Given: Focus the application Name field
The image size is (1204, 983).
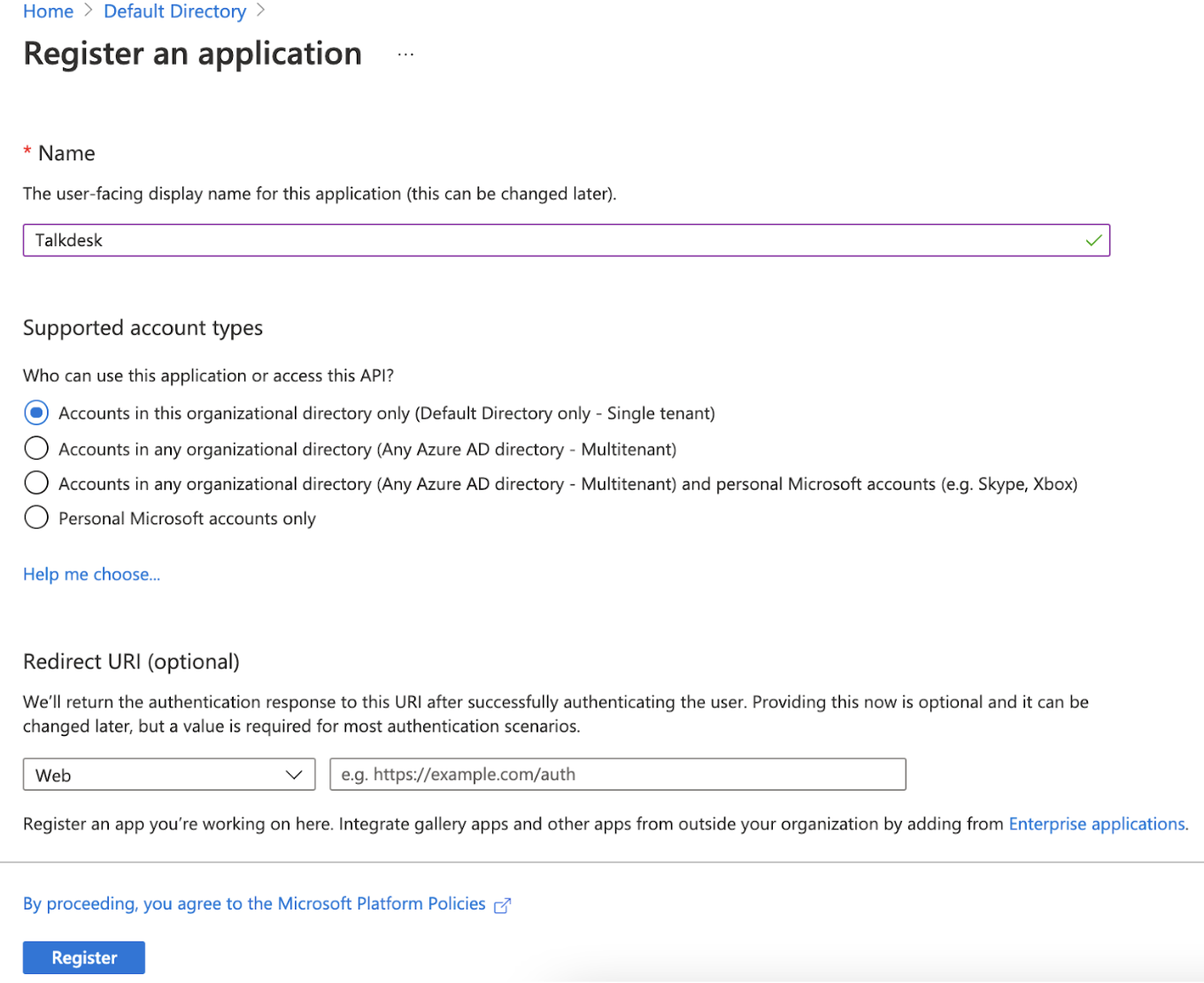Looking at the screenshot, I should [567, 240].
